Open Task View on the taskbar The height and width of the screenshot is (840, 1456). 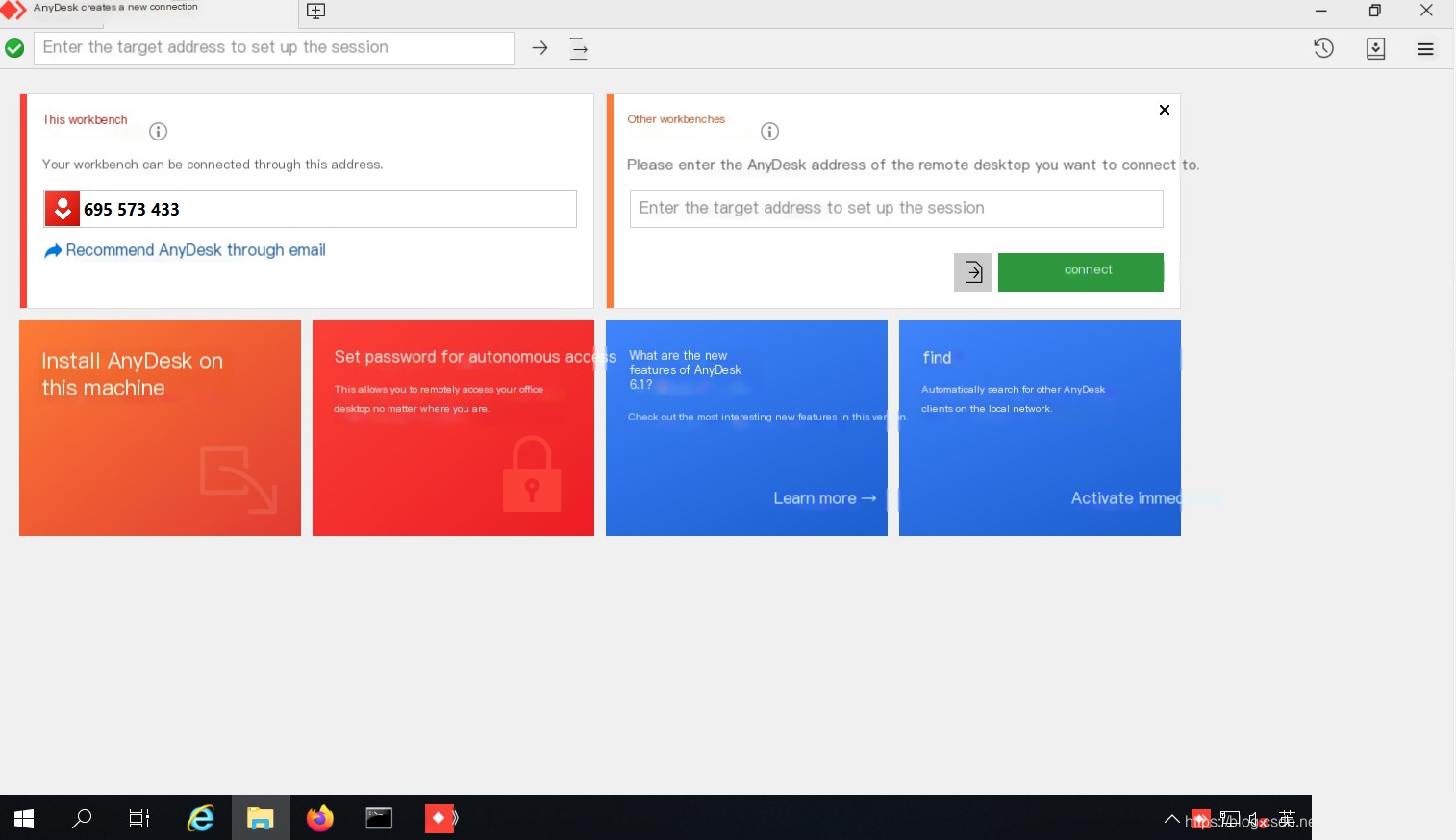pyautogui.click(x=139, y=818)
